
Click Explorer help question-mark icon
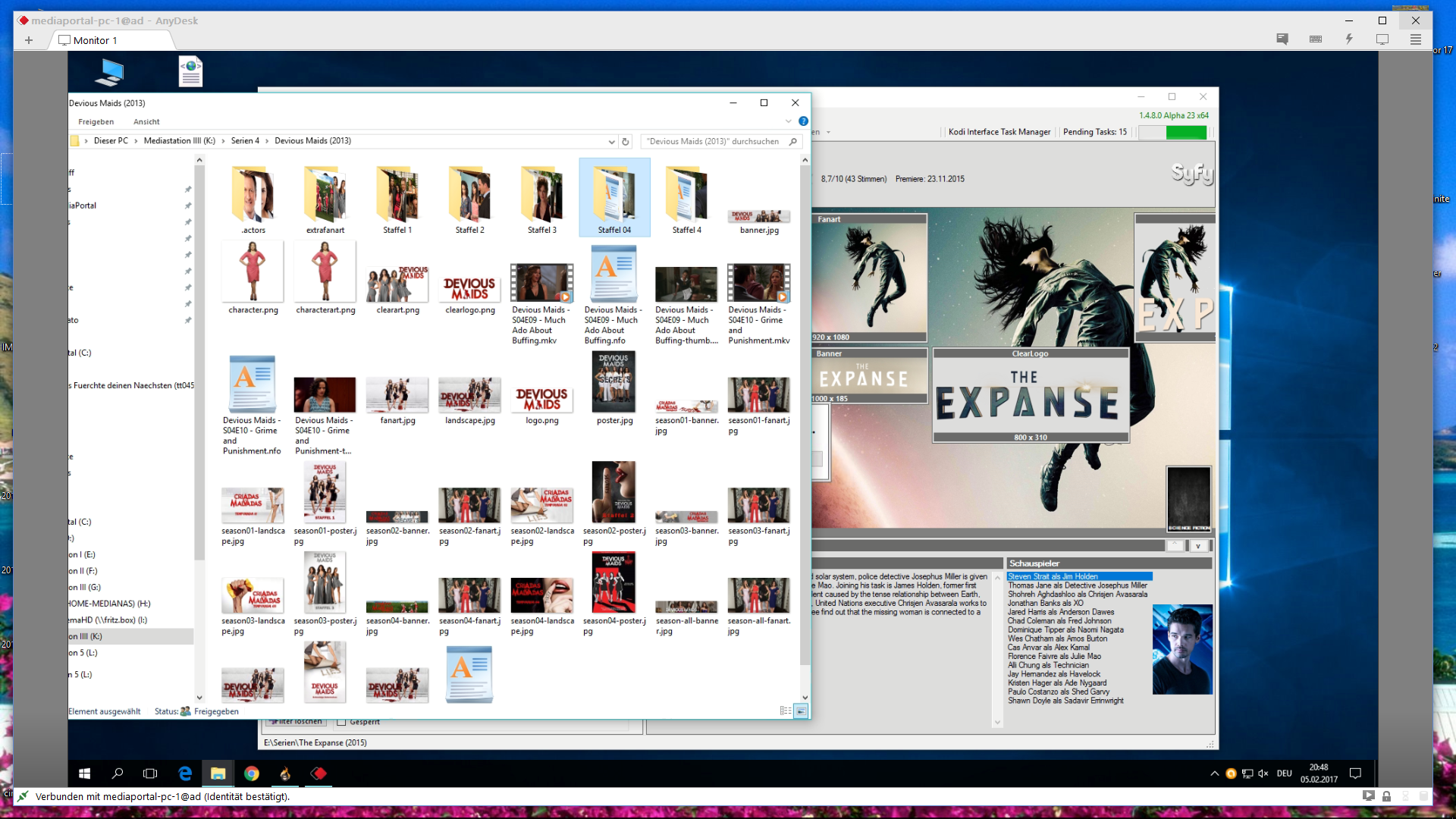coord(803,121)
